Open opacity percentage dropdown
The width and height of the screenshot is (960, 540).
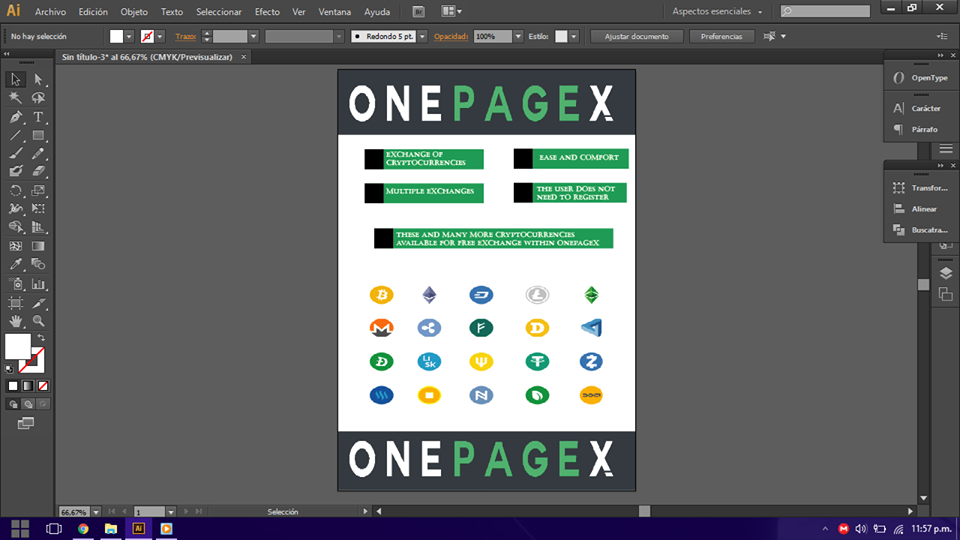click(x=518, y=37)
